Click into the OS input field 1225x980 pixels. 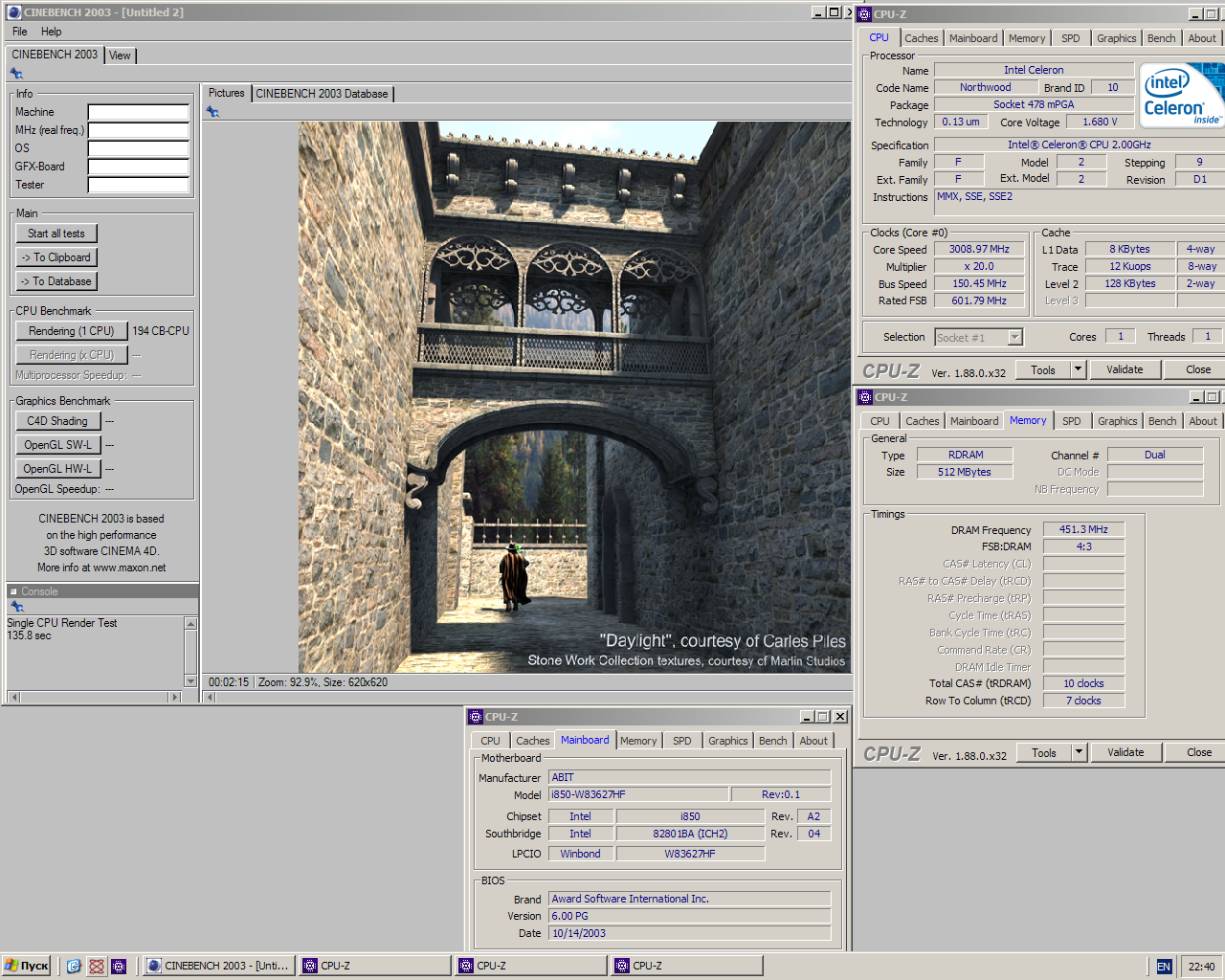139,148
